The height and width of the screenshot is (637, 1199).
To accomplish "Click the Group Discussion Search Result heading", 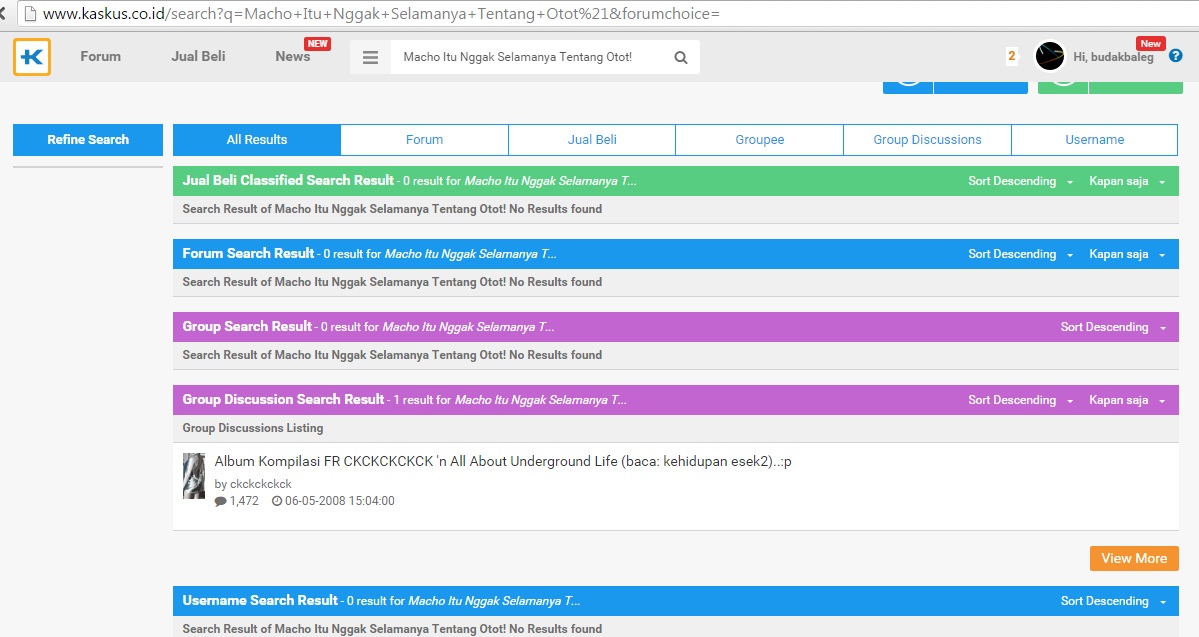I will coord(283,399).
